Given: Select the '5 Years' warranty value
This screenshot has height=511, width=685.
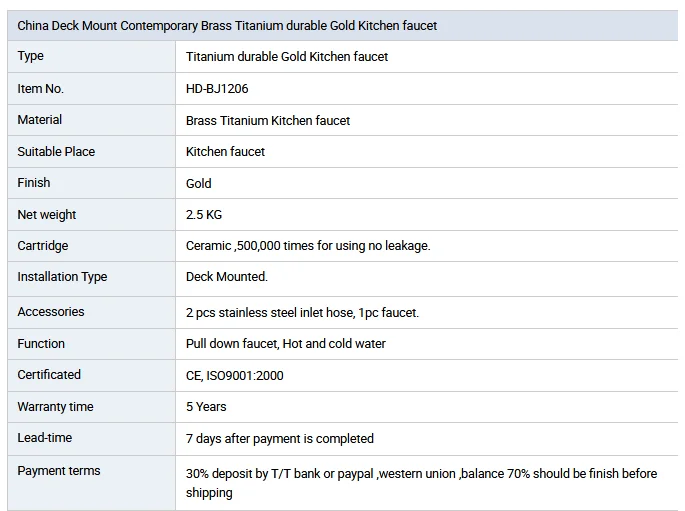Looking at the screenshot, I should click(x=206, y=407).
